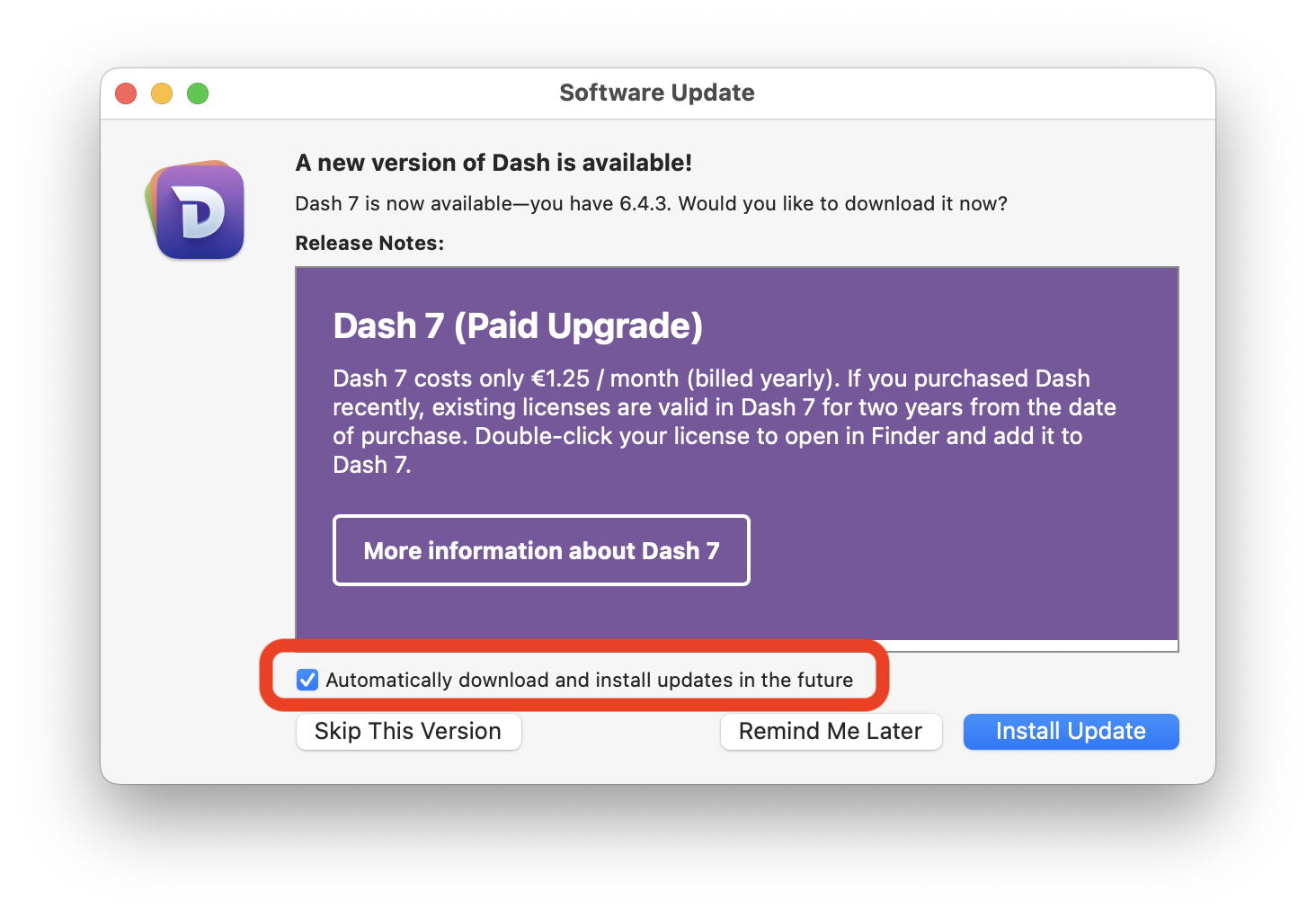Open more information about Dash 7
Viewport: 1316px width, 917px height.
click(540, 550)
